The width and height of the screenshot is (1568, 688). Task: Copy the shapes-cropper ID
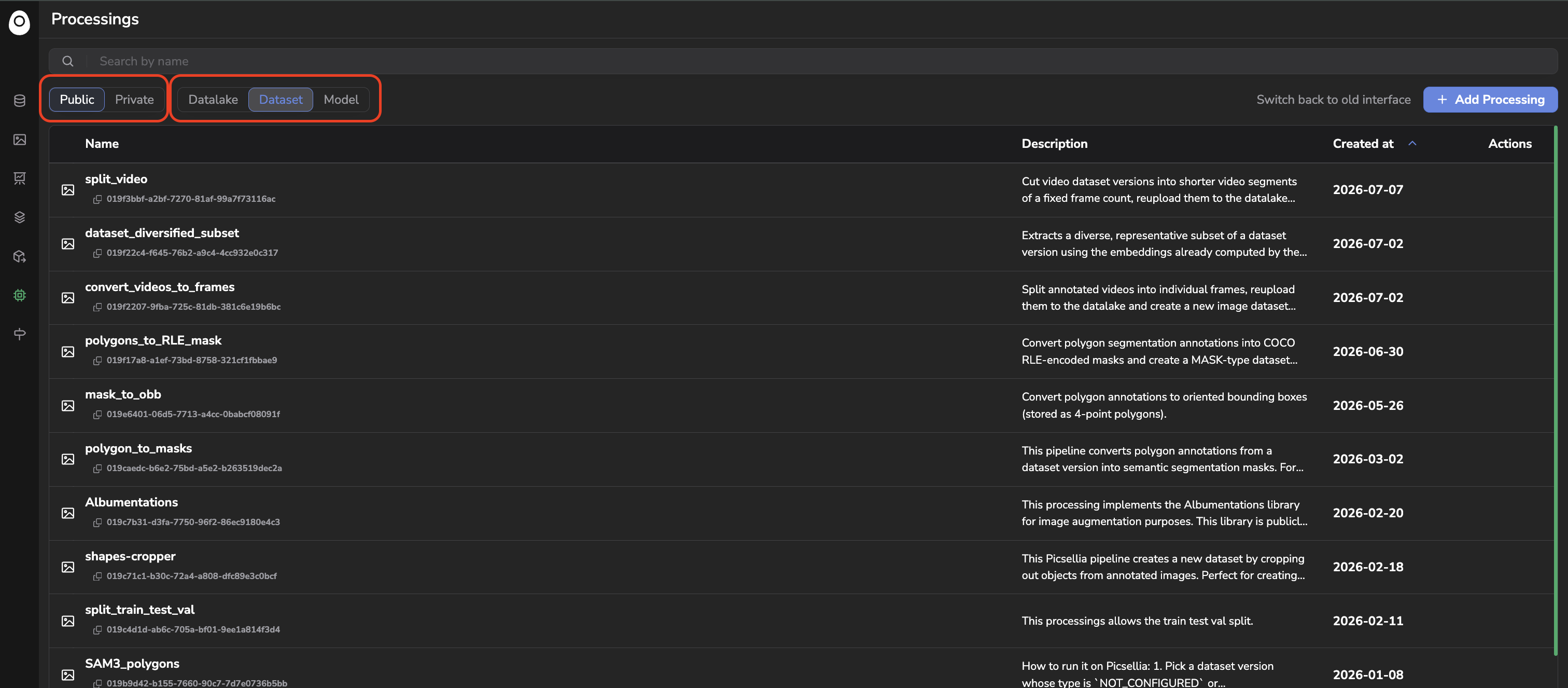pos(97,576)
